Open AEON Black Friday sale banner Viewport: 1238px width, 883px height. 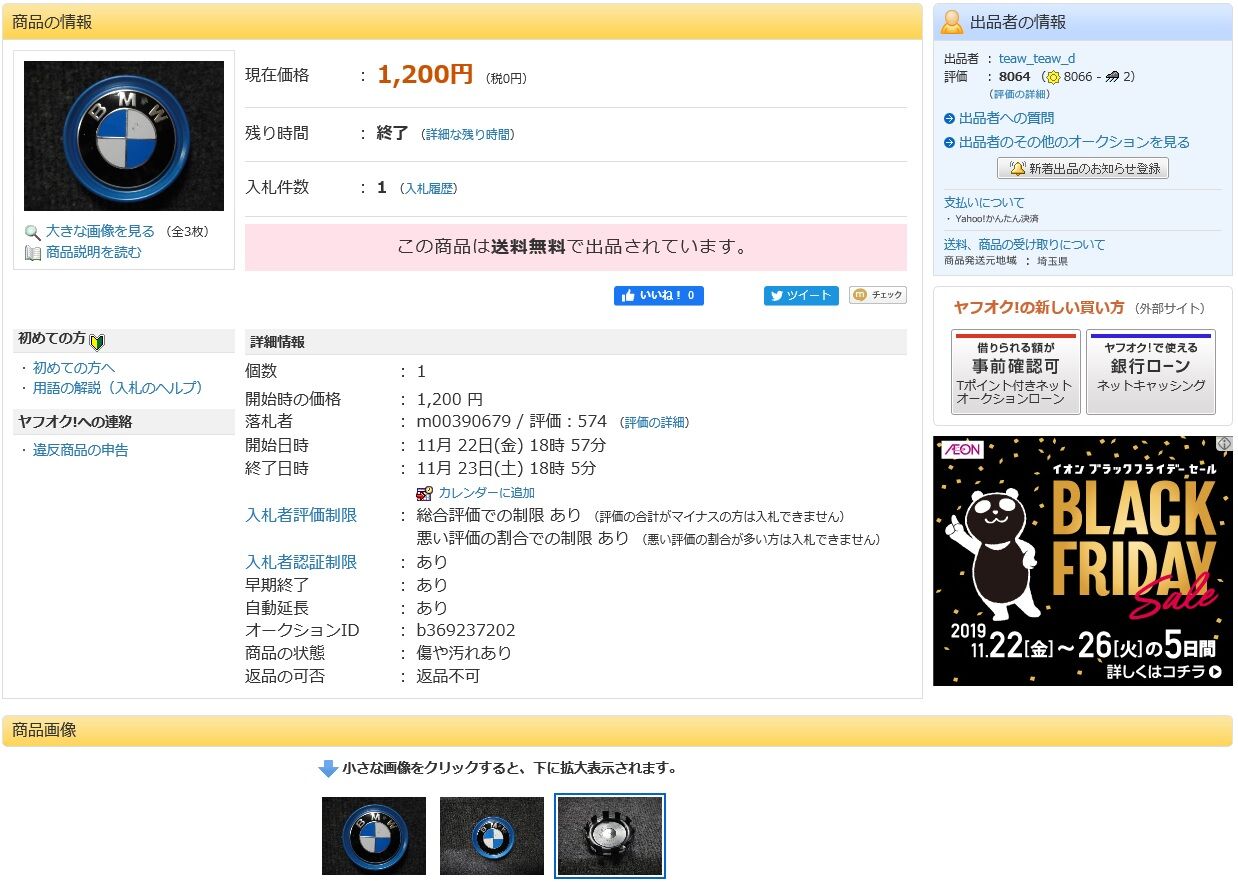1083,561
